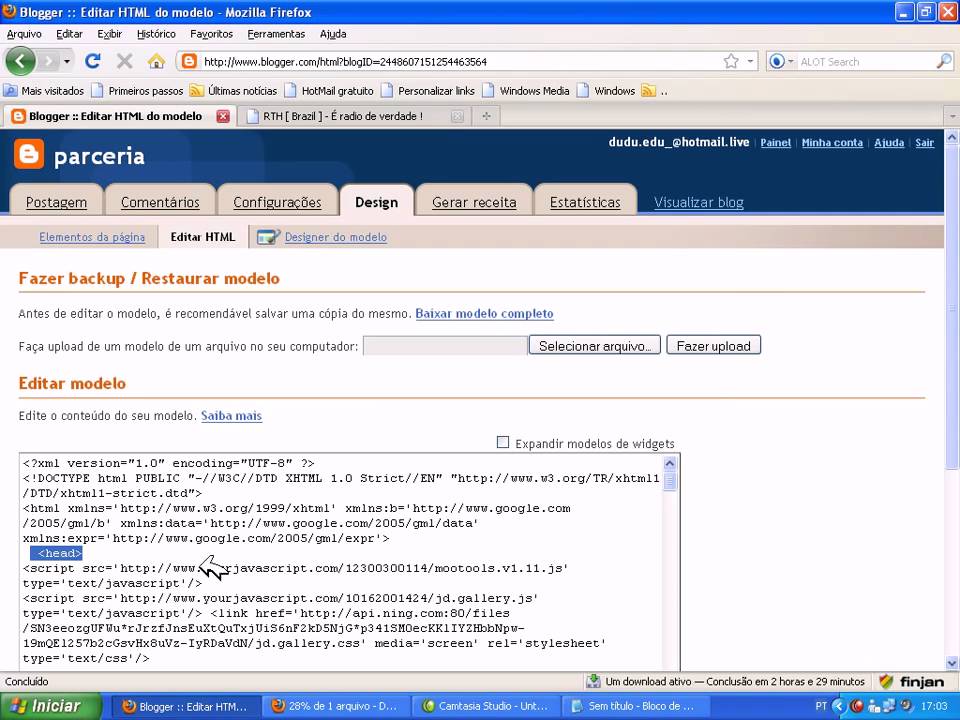Click the Blogger site icon in address bar
This screenshot has height=720, width=960.
pyautogui.click(x=190, y=61)
